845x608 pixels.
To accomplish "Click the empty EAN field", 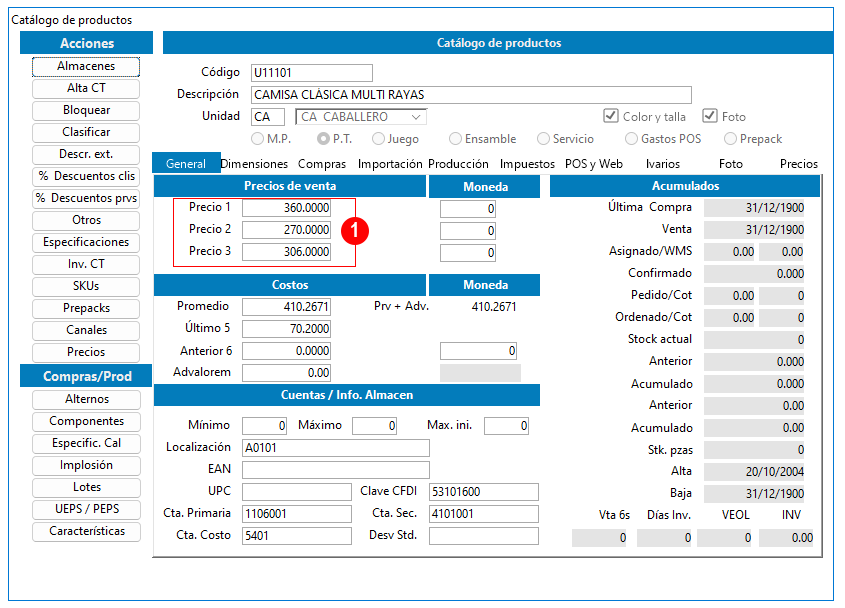I will tap(336, 470).
